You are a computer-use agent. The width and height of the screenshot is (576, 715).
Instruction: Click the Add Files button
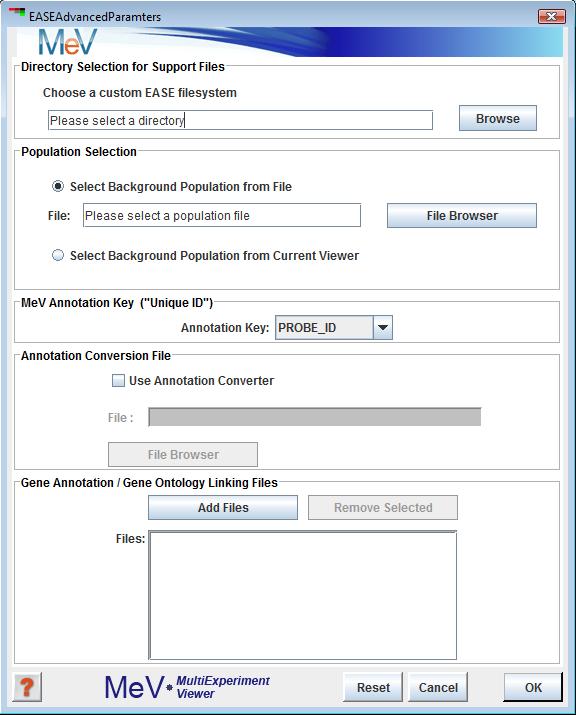pos(223,508)
